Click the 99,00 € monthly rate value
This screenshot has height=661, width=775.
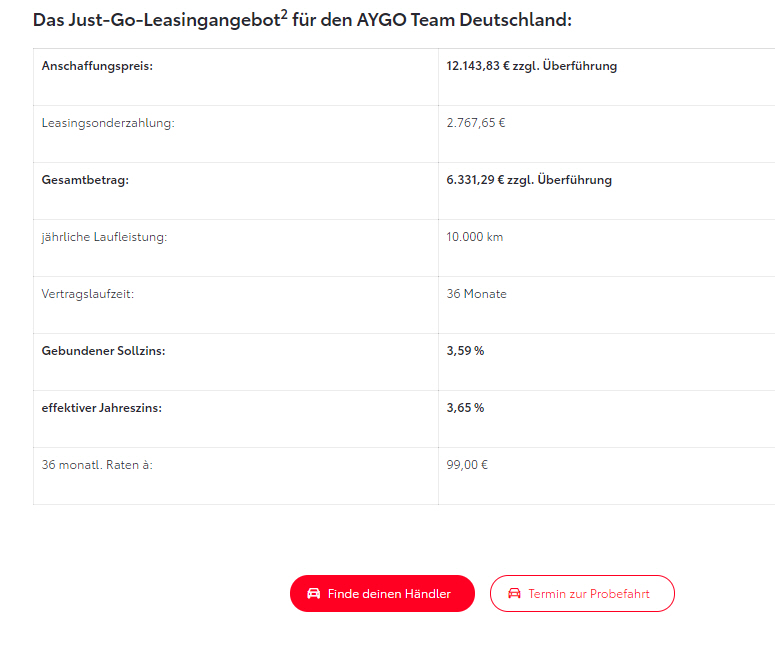pos(467,465)
